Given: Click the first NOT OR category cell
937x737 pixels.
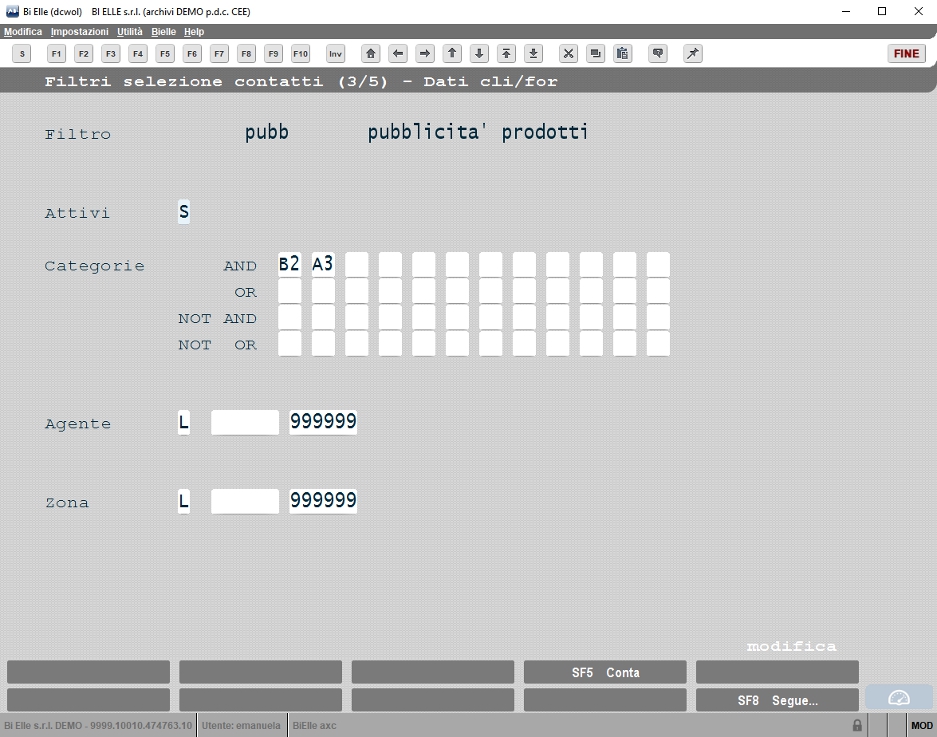Looking at the screenshot, I should pos(289,344).
